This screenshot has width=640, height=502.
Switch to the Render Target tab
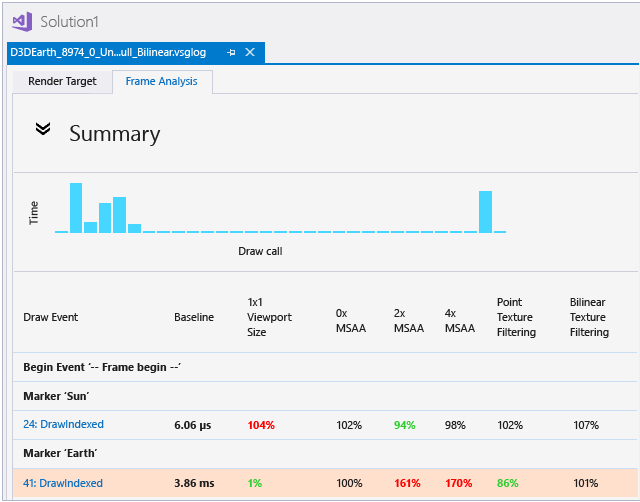tap(62, 81)
